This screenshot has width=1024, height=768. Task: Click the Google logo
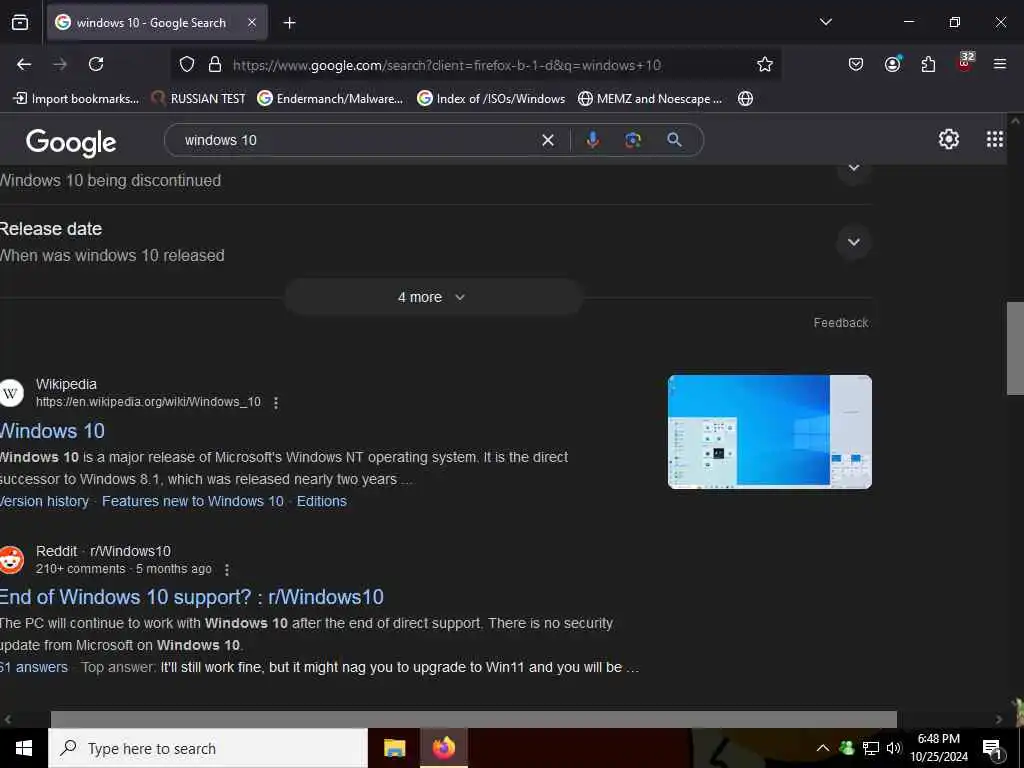click(71, 142)
